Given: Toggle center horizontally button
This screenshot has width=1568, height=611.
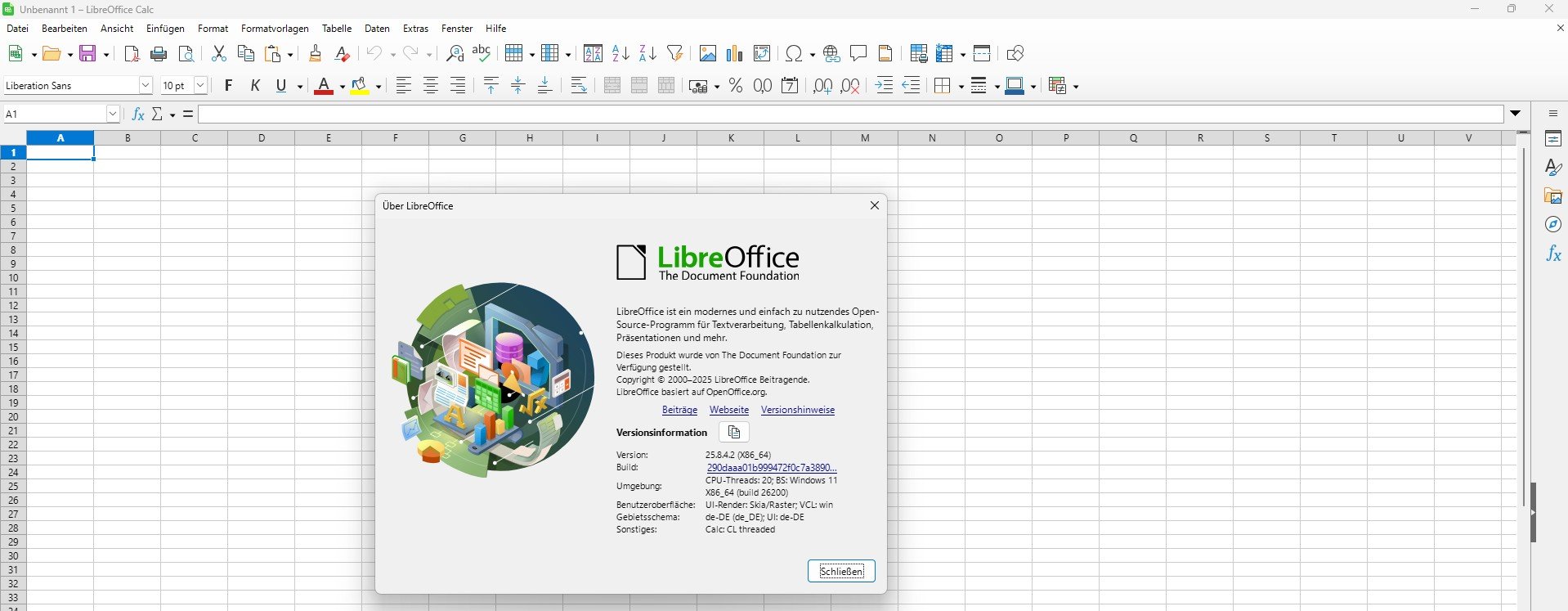Looking at the screenshot, I should pyautogui.click(x=431, y=86).
